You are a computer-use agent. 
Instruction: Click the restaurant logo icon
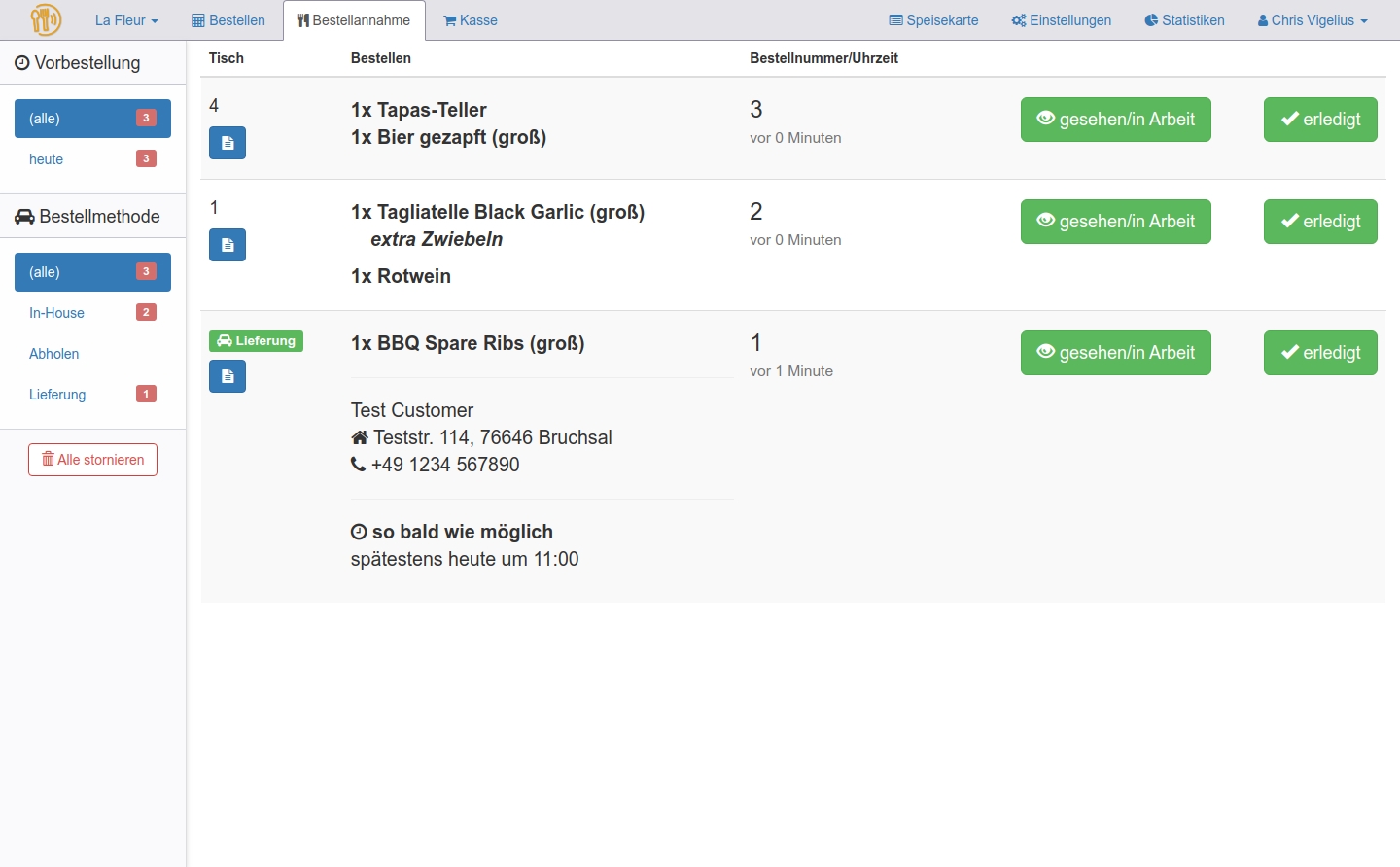pyautogui.click(x=46, y=19)
